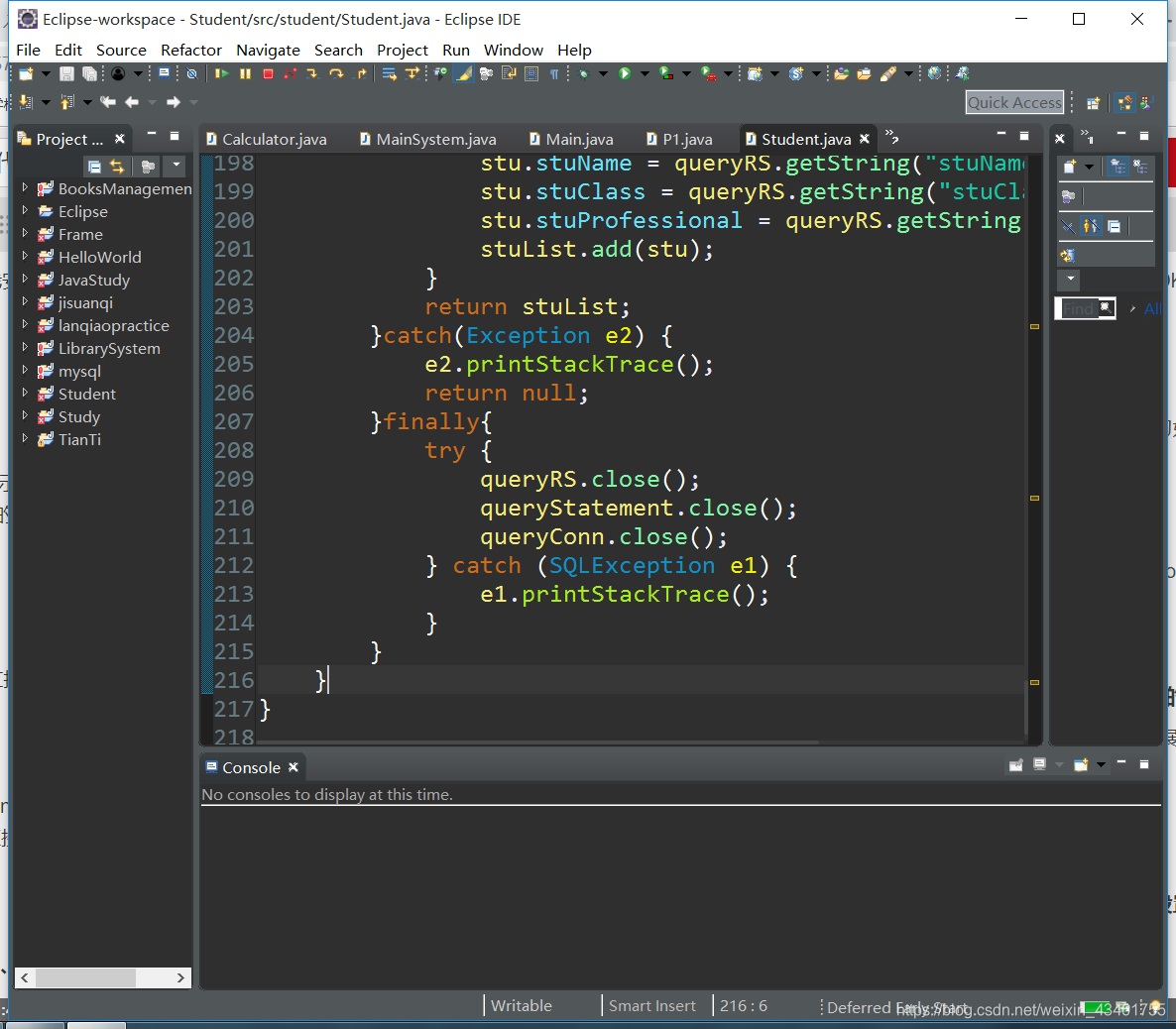
Task: Click Last Edit Location arrow icon
Action: click(x=108, y=102)
